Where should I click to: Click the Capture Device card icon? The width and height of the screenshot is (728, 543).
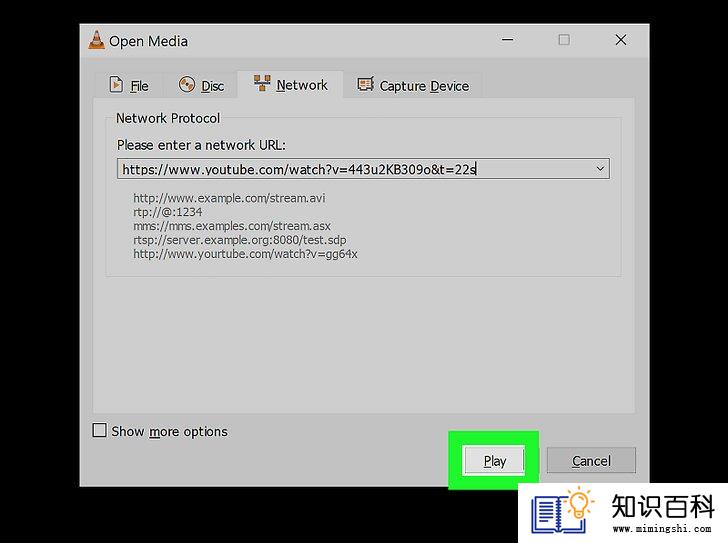pos(365,84)
